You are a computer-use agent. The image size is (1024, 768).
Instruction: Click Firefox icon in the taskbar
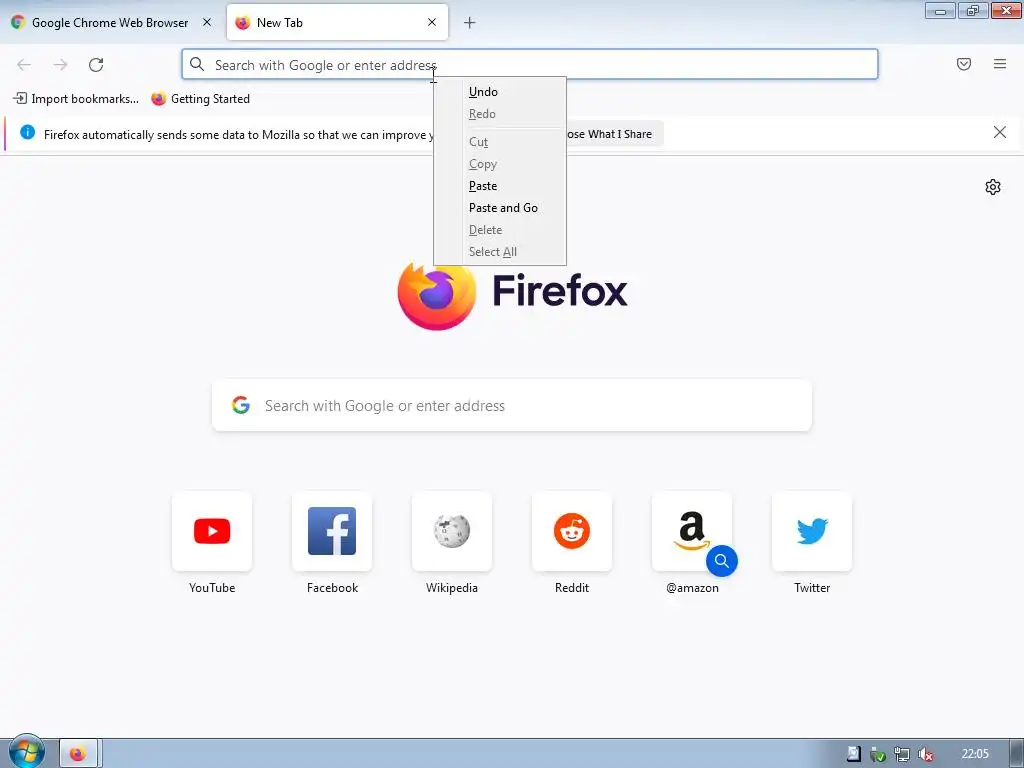coord(78,754)
